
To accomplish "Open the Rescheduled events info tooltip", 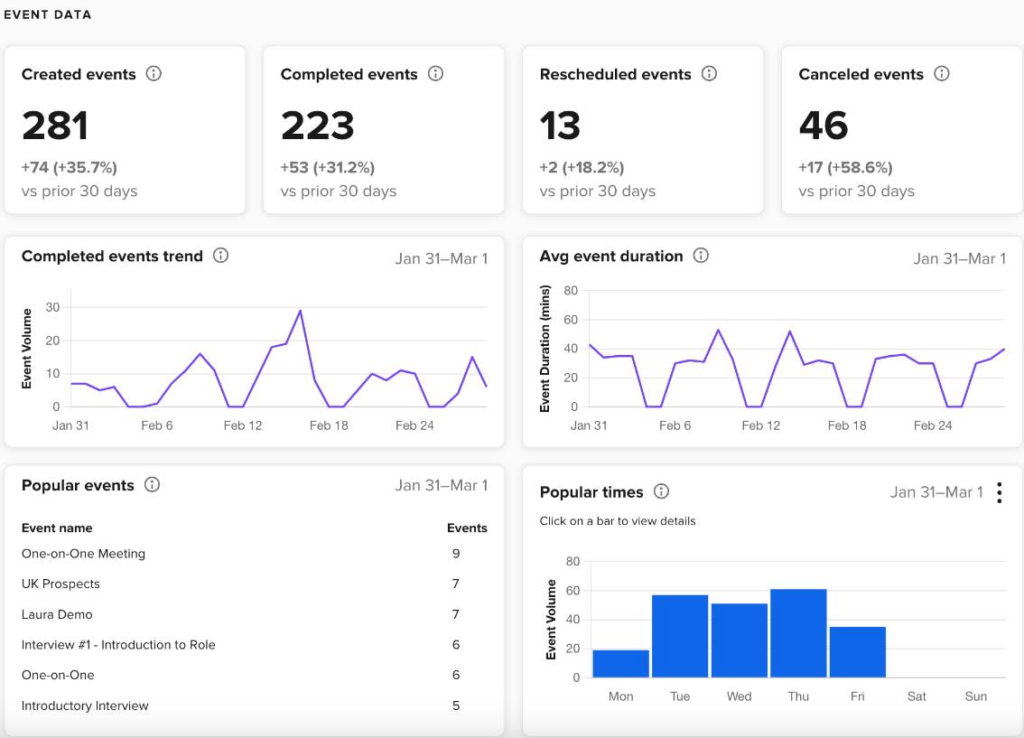I will [x=710, y=74].
